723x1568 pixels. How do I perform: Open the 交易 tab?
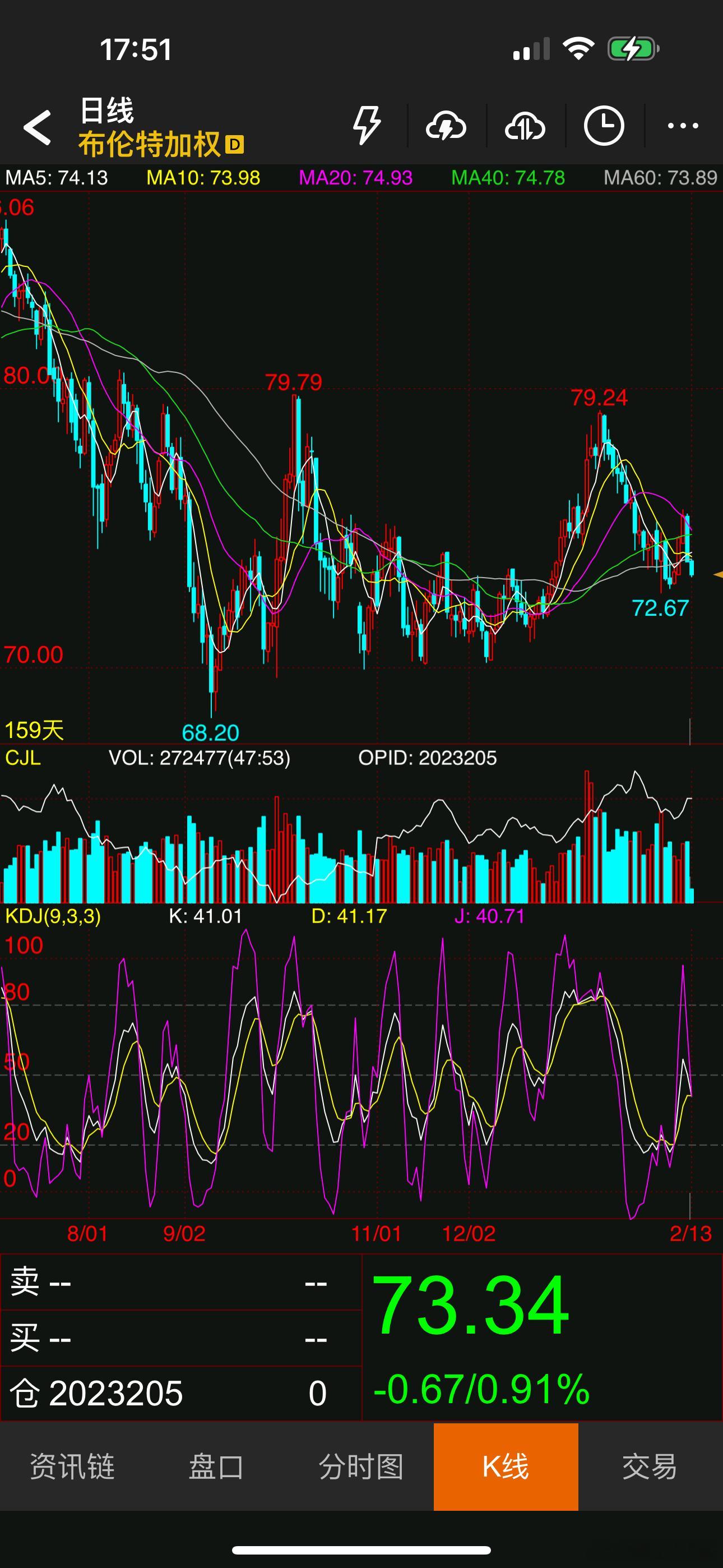coord(650,1466)
